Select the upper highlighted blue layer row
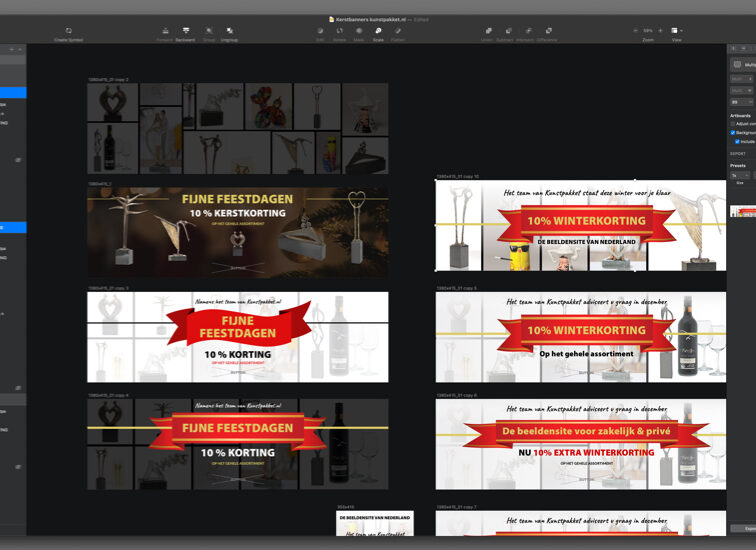 tap(13, 93)
